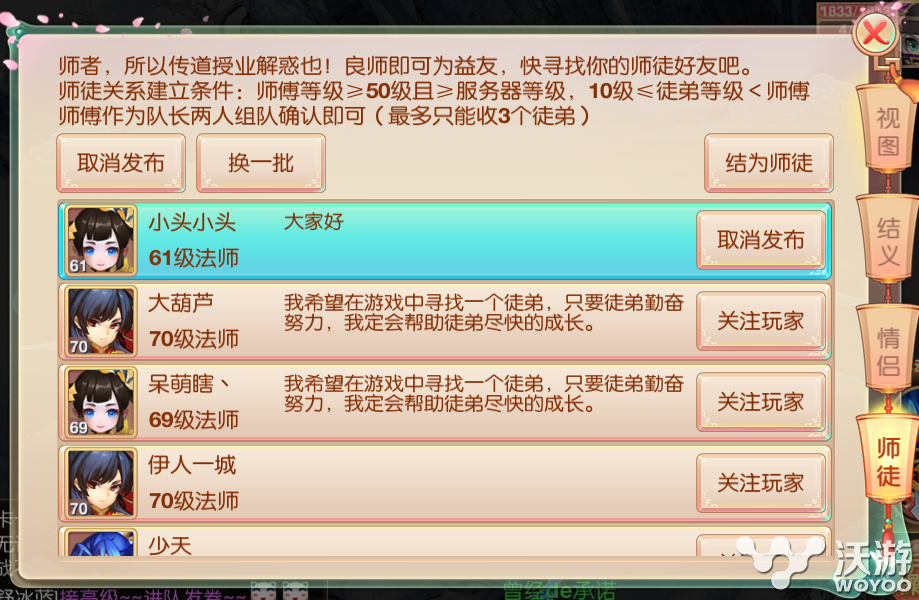The width and height of the screenshot is (919, 600).
Task: Click 伊人一城 level 70 avatar portrait
Action: click(101, 483)
